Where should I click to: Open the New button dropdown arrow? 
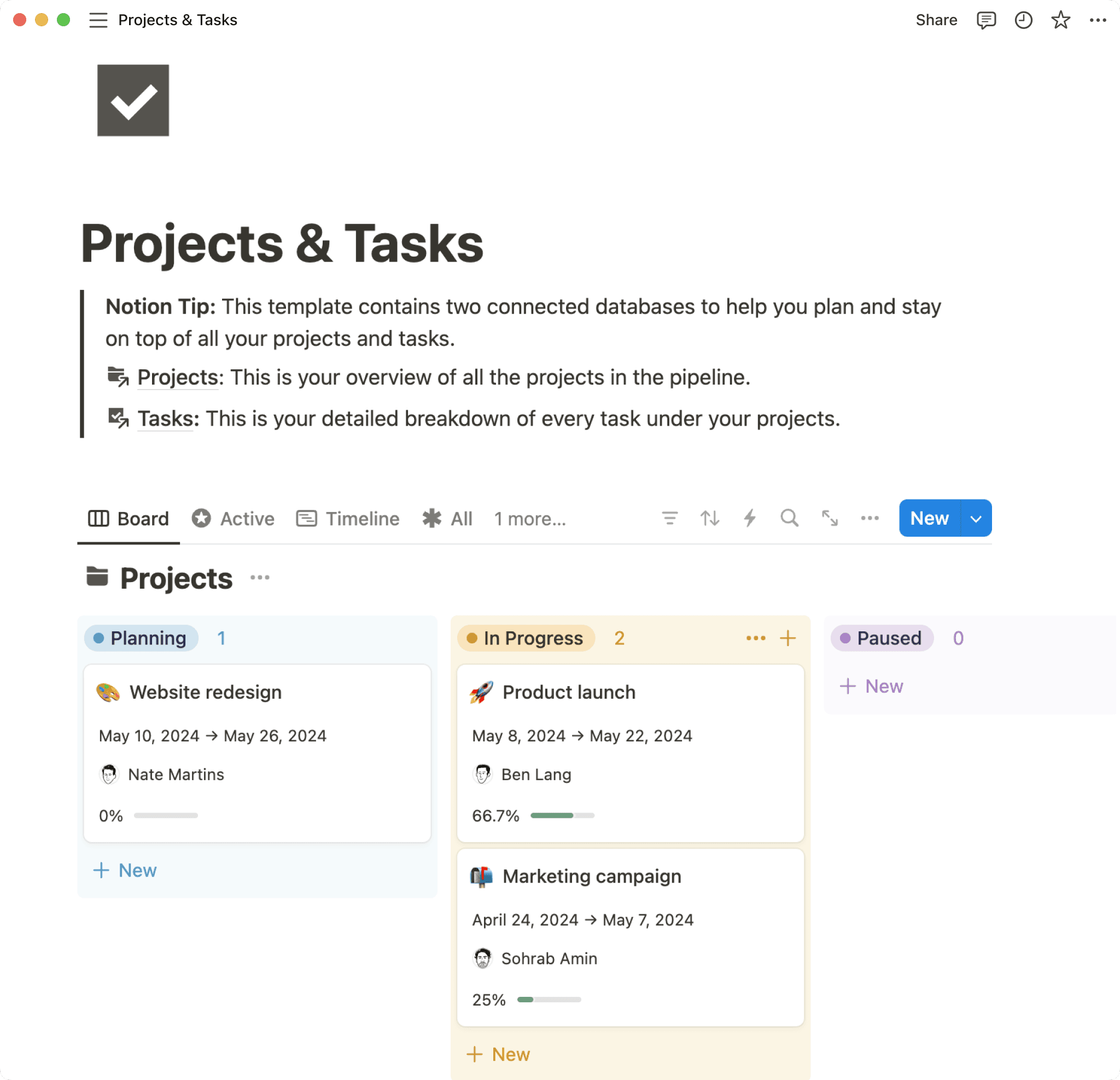[x=976, y=519]
